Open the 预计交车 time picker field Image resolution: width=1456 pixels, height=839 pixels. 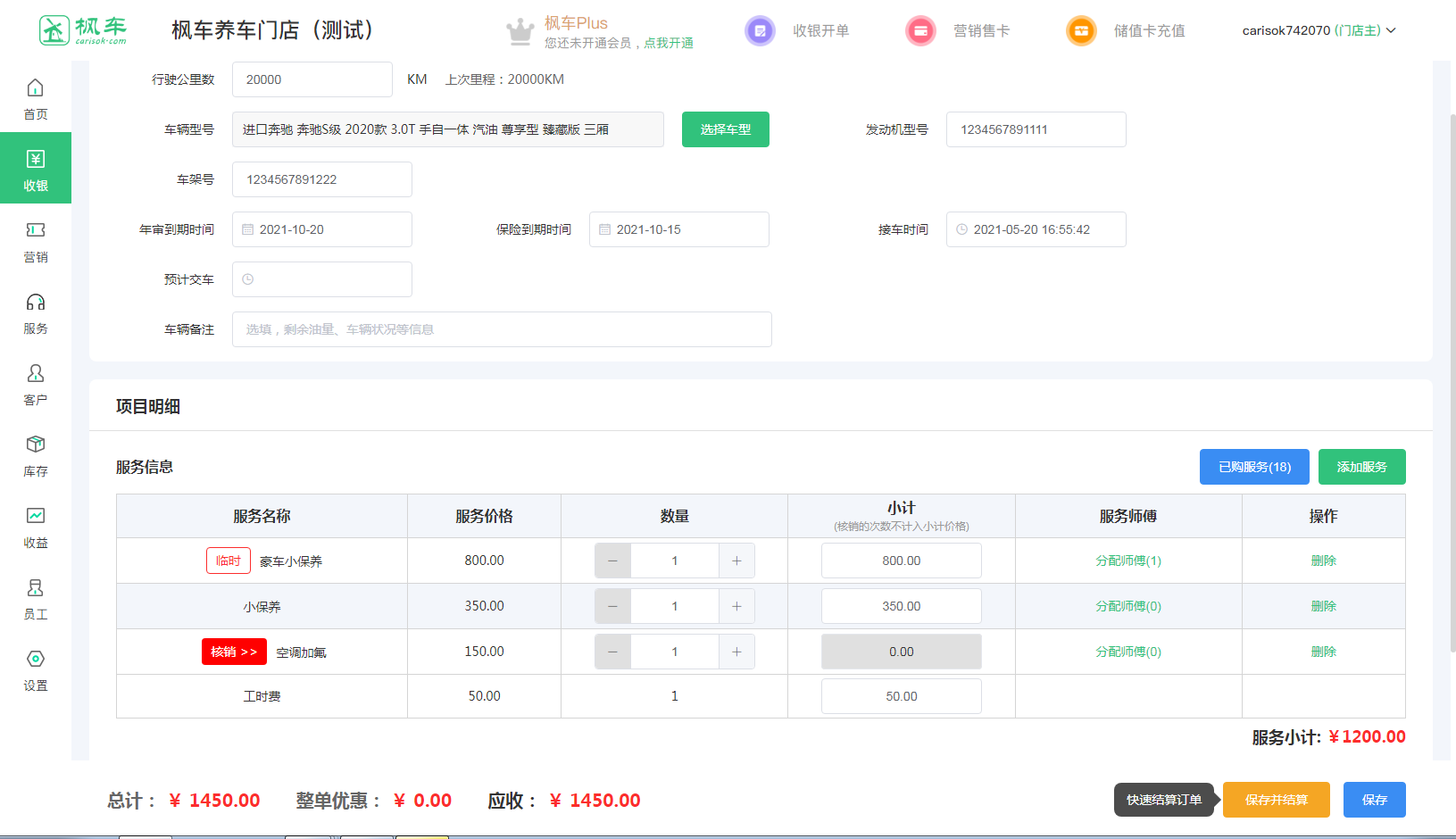(322, 279)
